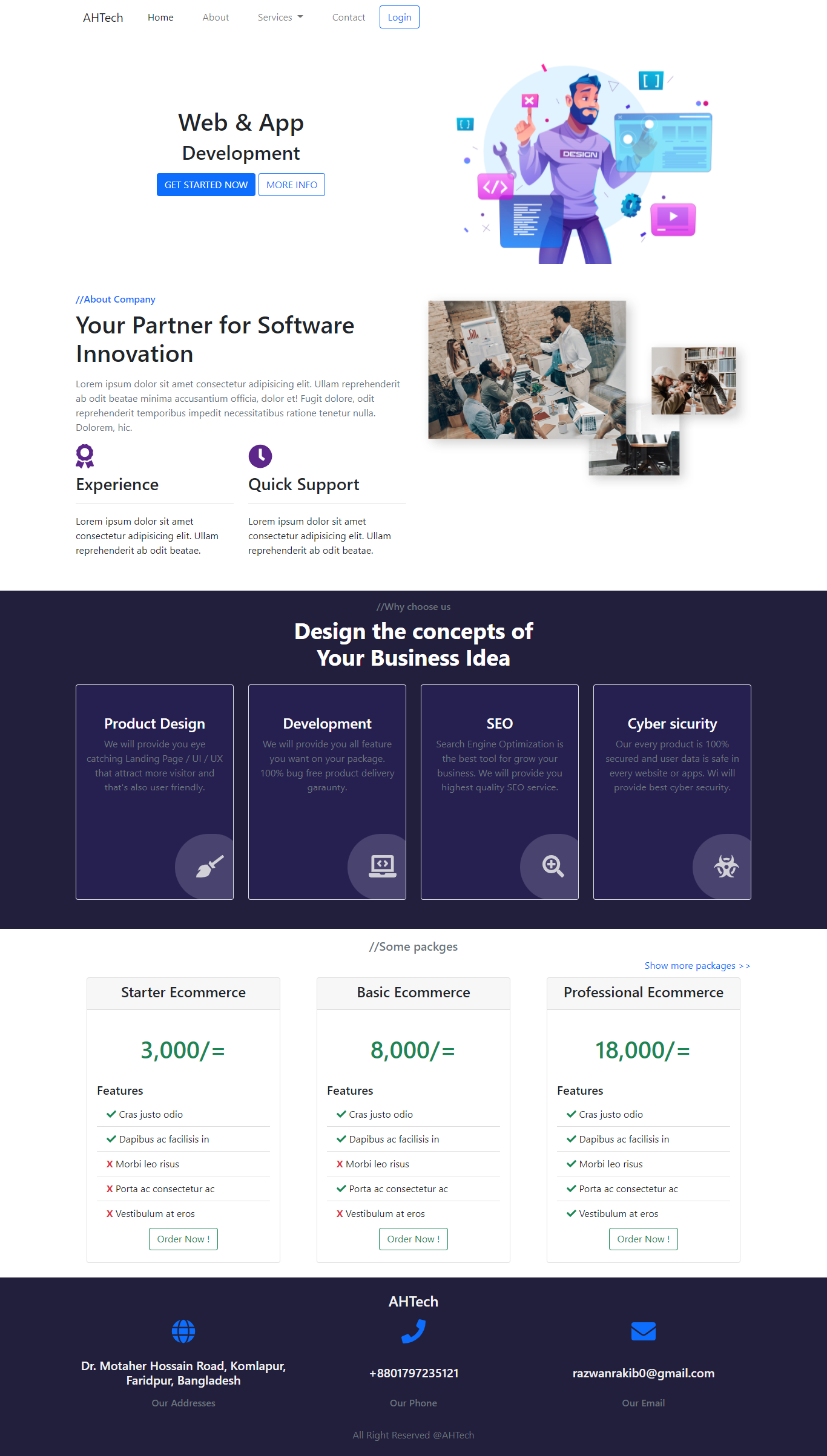Screen dimensions: 827x1456
Task: Click the small photo of men by bookshelf
Action: (x=694, y=381)
